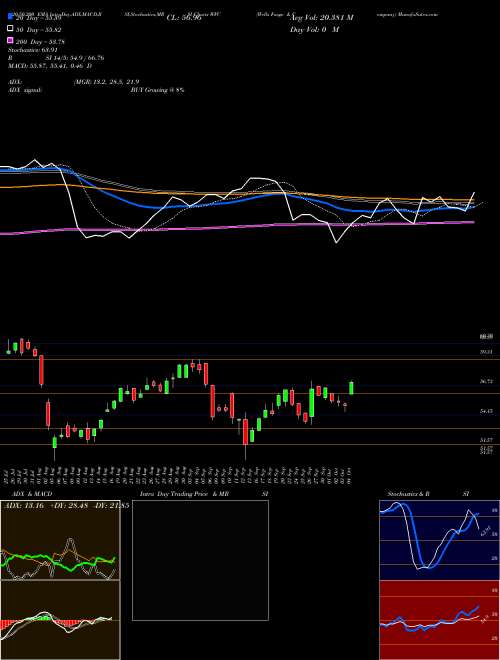Click the 51.57 price axis label
Image resolution: width=500 pixels, height=660 pixels.
[x=487, y=440]
